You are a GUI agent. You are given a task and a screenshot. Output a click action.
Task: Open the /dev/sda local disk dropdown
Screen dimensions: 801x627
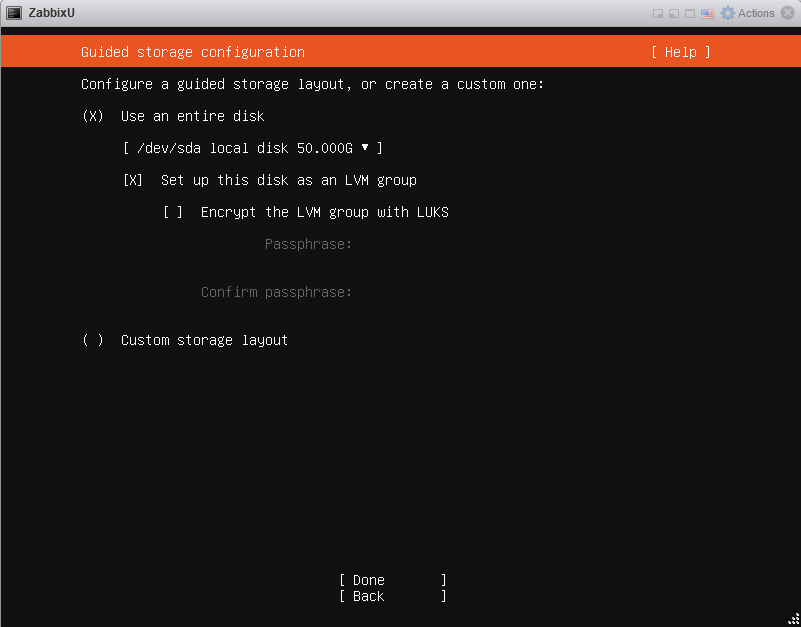pyautogui.click(x=252, y=148)
